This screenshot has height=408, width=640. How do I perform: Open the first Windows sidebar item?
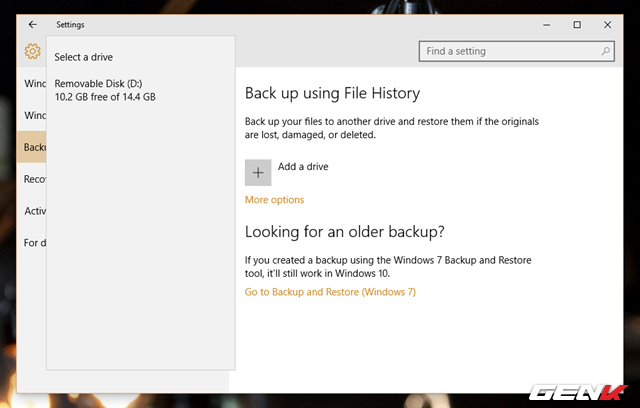click(x=31, y=83)
